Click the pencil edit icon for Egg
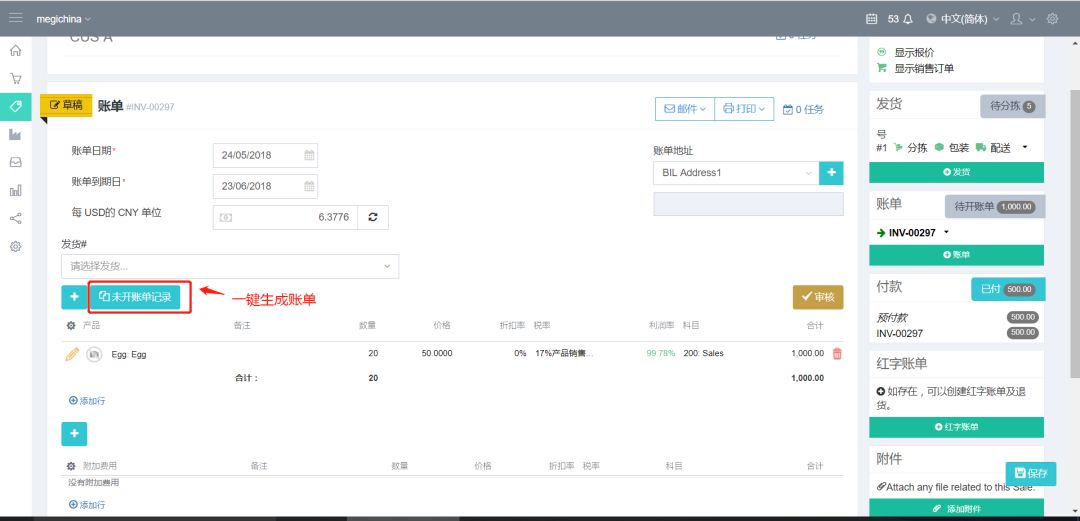The image size is (1080, 521). tap(72, 354)
